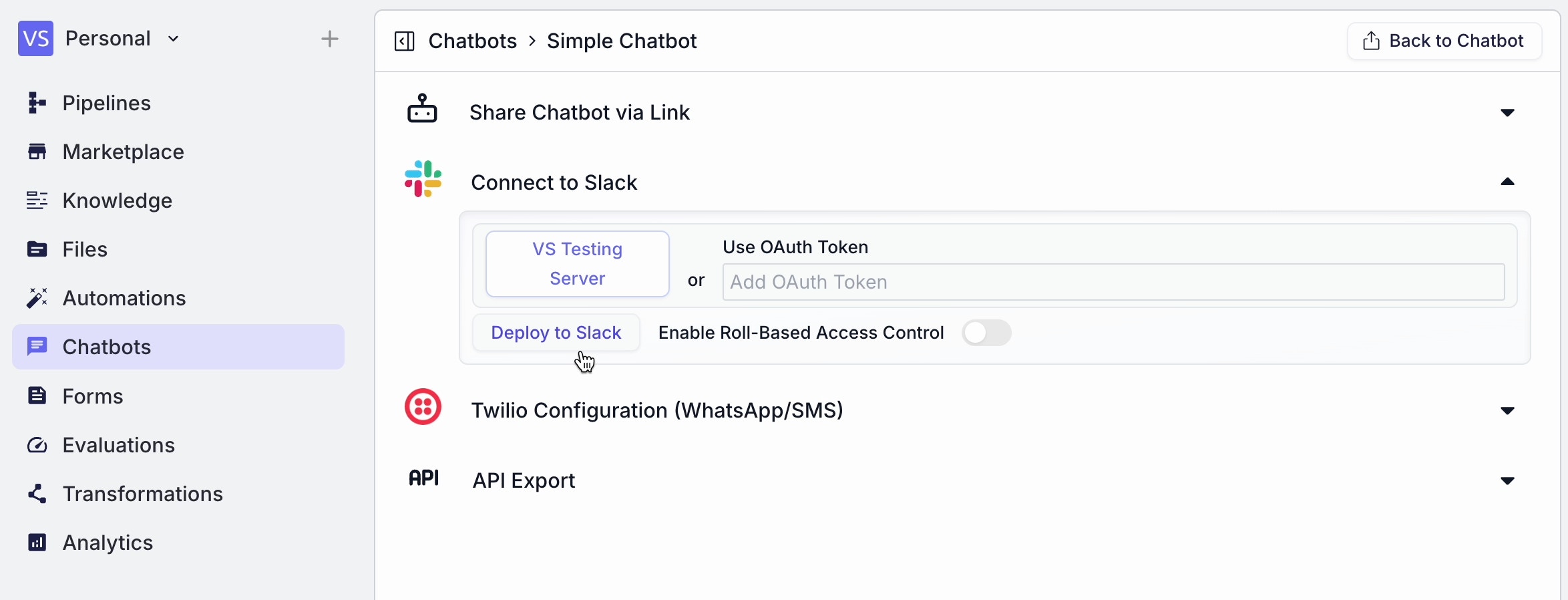Viewport: 1568px width, 600px height.
Task: Select the Automations wand icon
Action: 37,297
